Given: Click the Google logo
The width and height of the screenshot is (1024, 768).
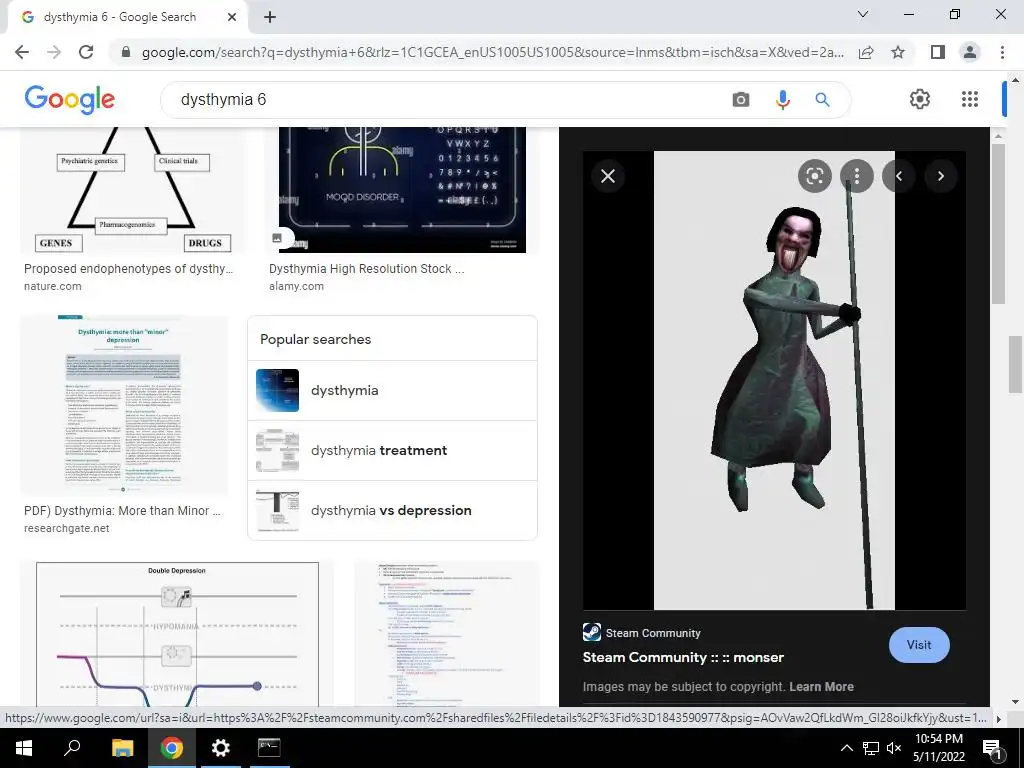Looking at the screenshot, I should [70, 99].
